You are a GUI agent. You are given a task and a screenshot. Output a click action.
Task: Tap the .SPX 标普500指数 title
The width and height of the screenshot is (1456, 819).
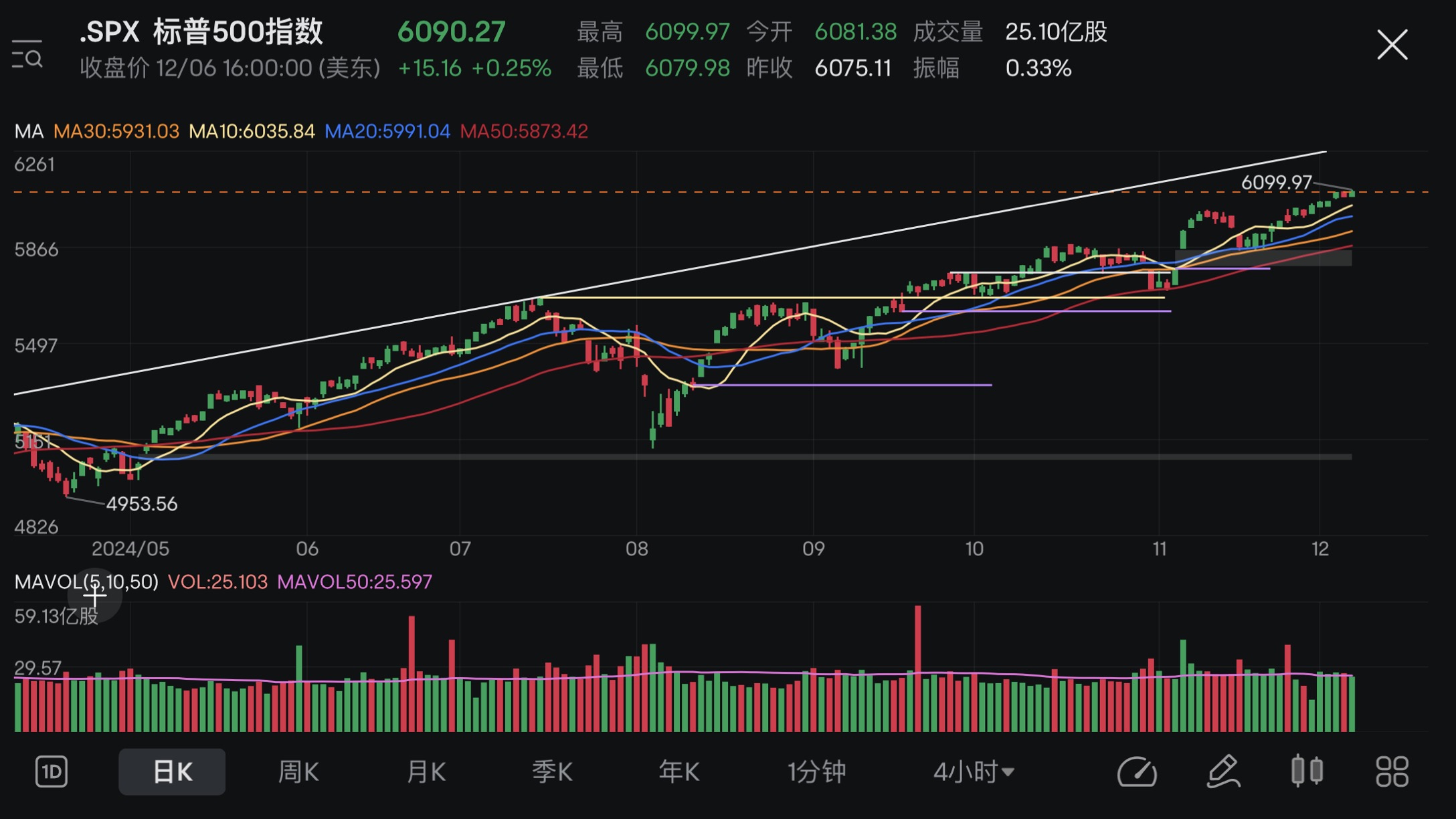[x=201, y=31]
